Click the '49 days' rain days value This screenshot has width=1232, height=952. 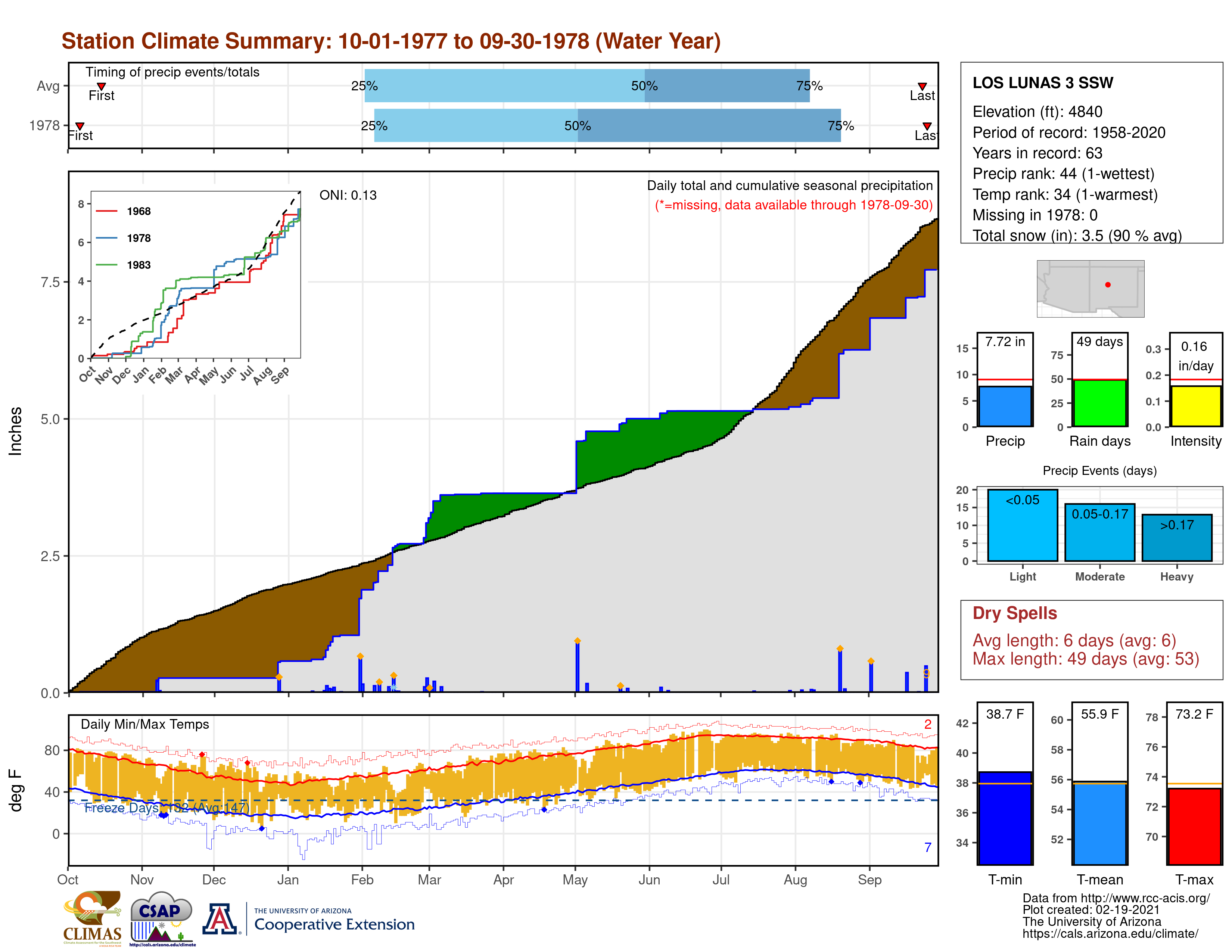(x=1099, y=341)
